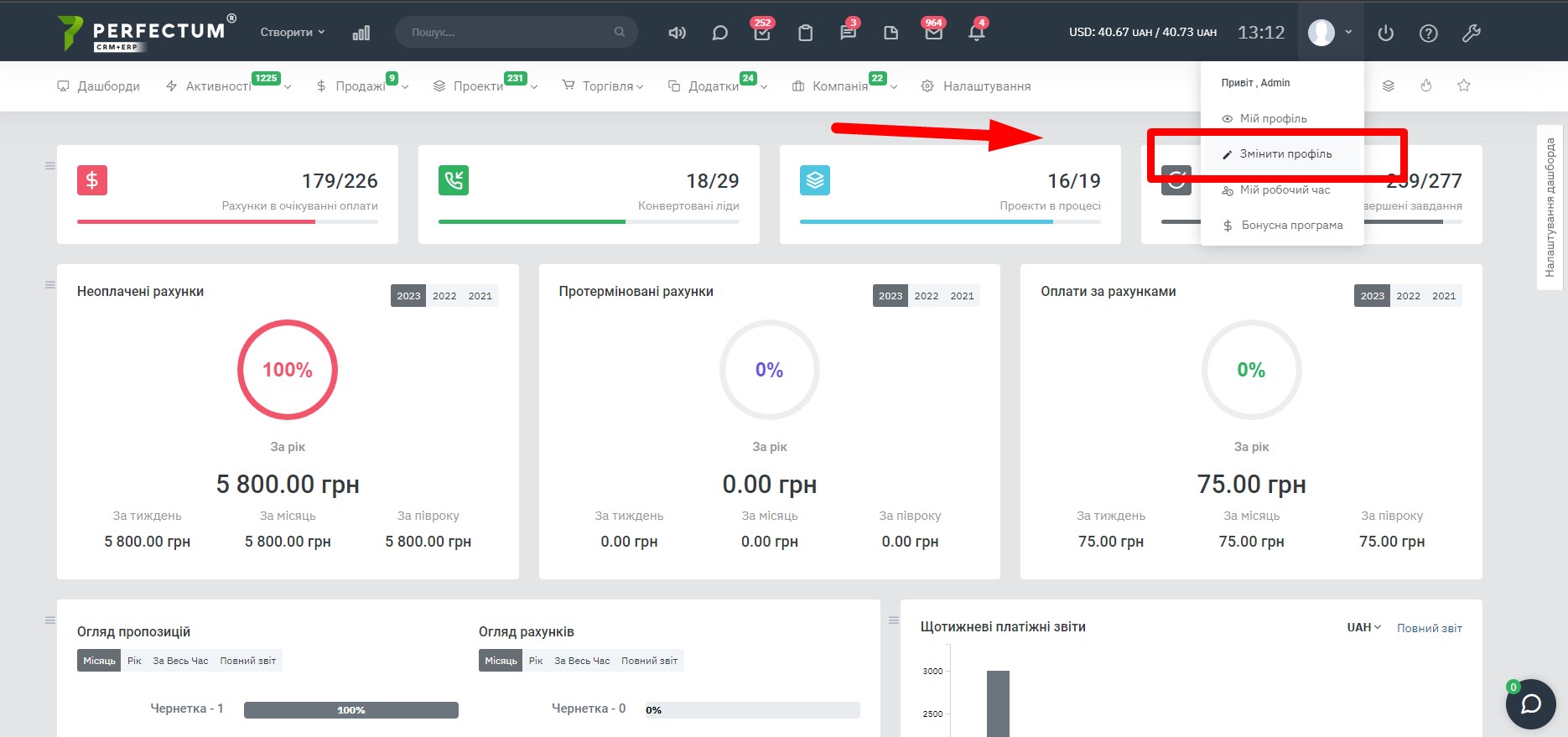This screenshot has width=1568, height=737.
Task: Open Налаштування дашборда side tab
Action: [1550, 207]
